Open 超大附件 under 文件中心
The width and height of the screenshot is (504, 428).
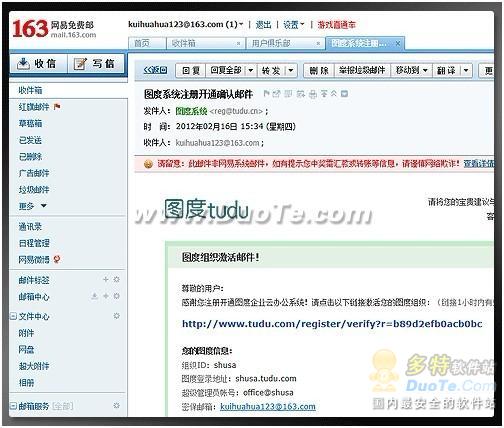coord(34,366)
